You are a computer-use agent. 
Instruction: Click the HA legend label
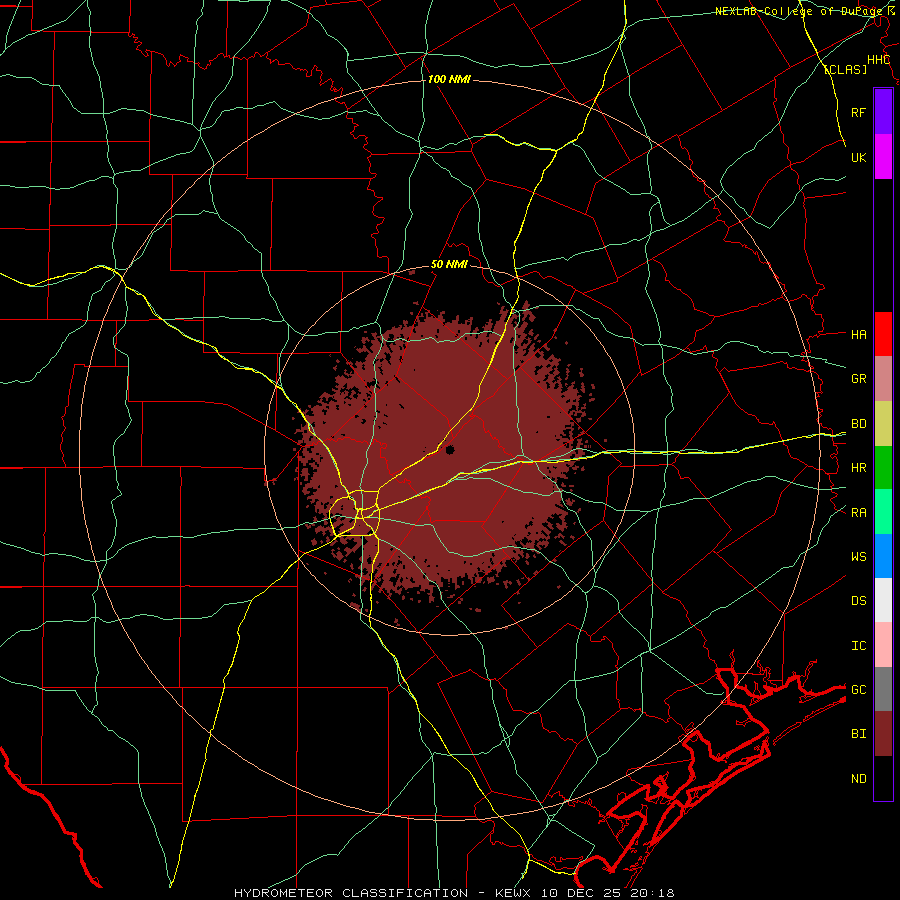[x=859, y=335]
